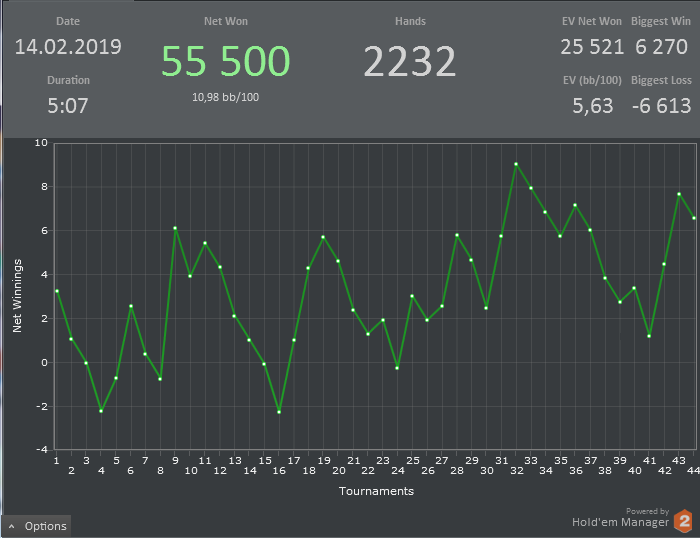Image resolution: width=700 pixels, height=538 pixels.
Task: Click the EV bb/100 value 5,63
Action: [592, 106]
